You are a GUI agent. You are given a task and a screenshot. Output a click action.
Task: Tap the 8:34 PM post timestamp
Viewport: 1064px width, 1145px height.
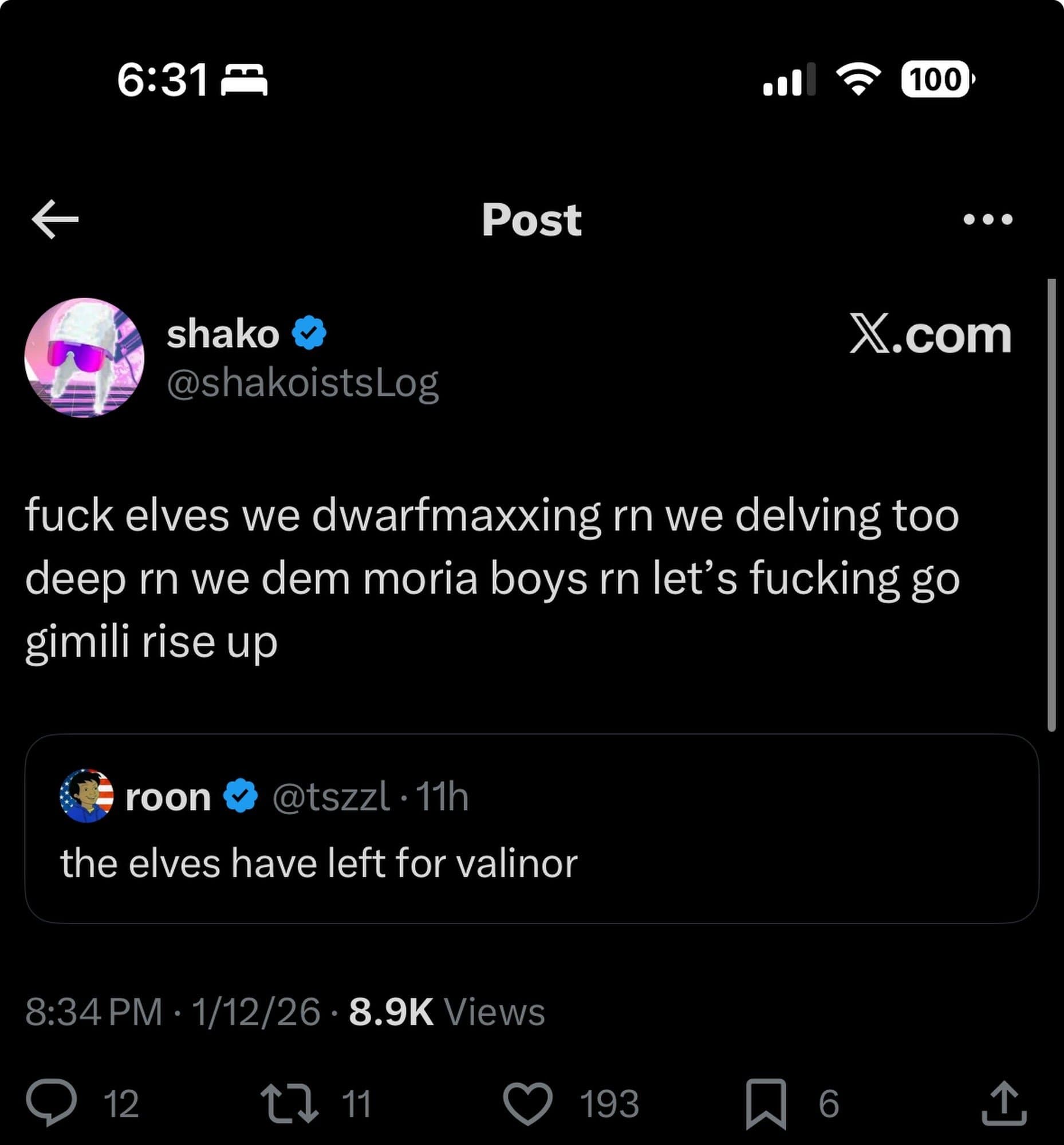click(x=94, y=1012)
